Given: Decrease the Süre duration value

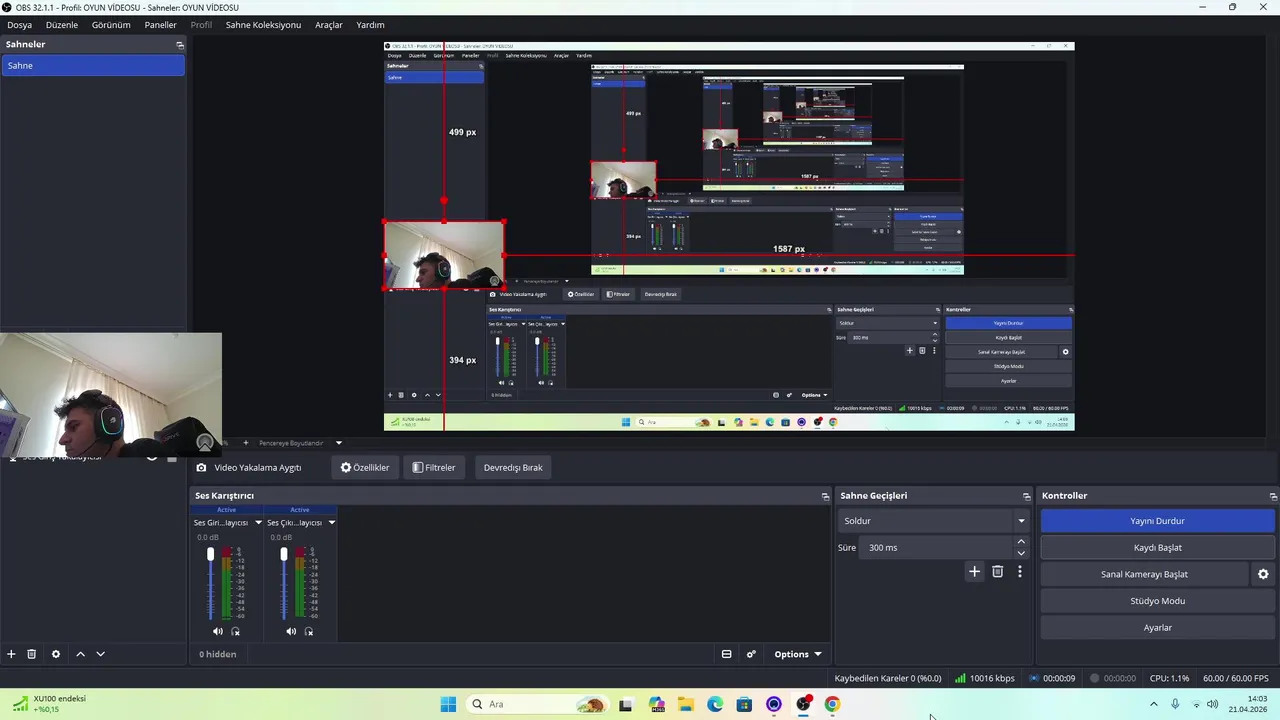Looking at the screenshot, I should (x=1021, y=553).
